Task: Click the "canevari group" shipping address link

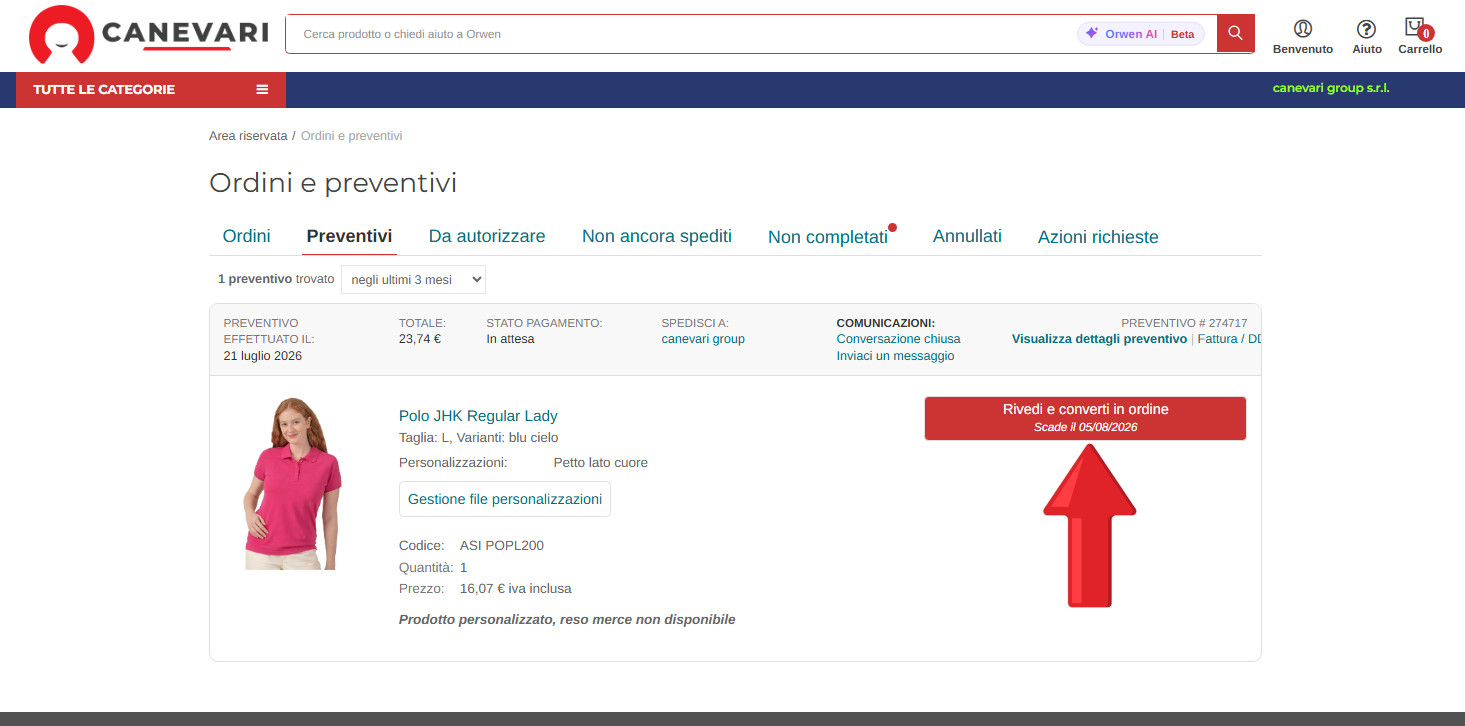Action: click(703, 339)
